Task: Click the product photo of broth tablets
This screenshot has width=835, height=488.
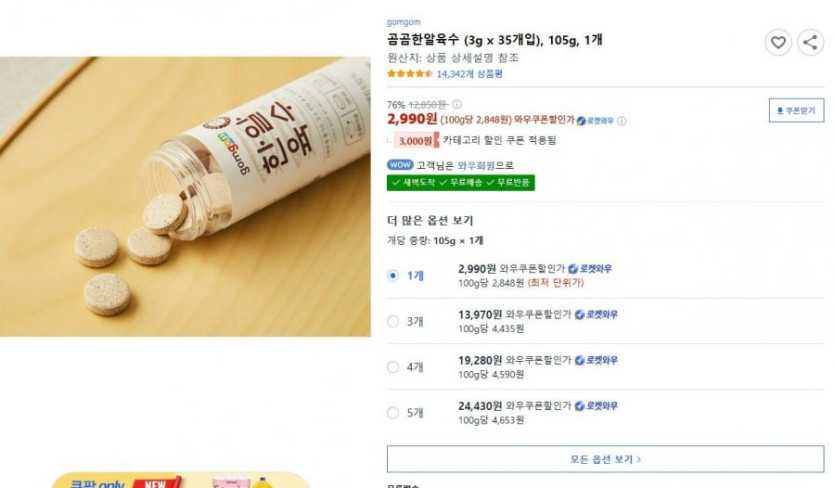Action: coord(185,196)
